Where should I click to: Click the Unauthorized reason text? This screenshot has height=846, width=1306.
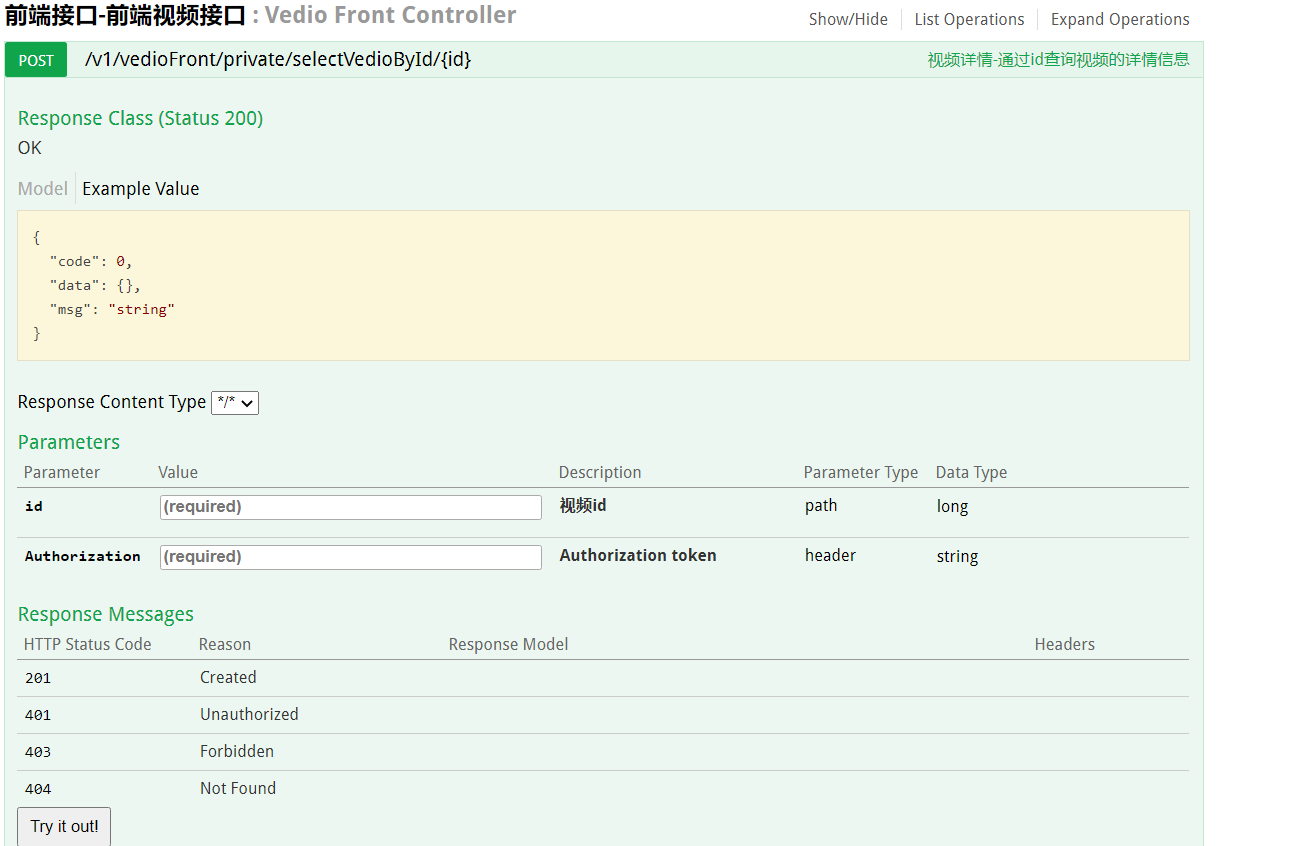point(249,714)
